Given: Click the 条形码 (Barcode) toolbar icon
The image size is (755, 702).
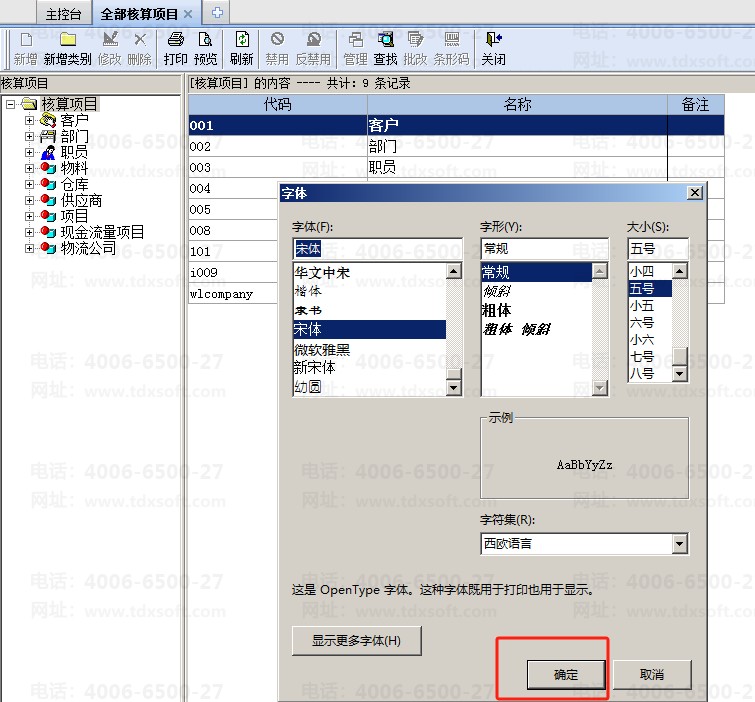Looking at the screenshot, I should tap(452, 40).
